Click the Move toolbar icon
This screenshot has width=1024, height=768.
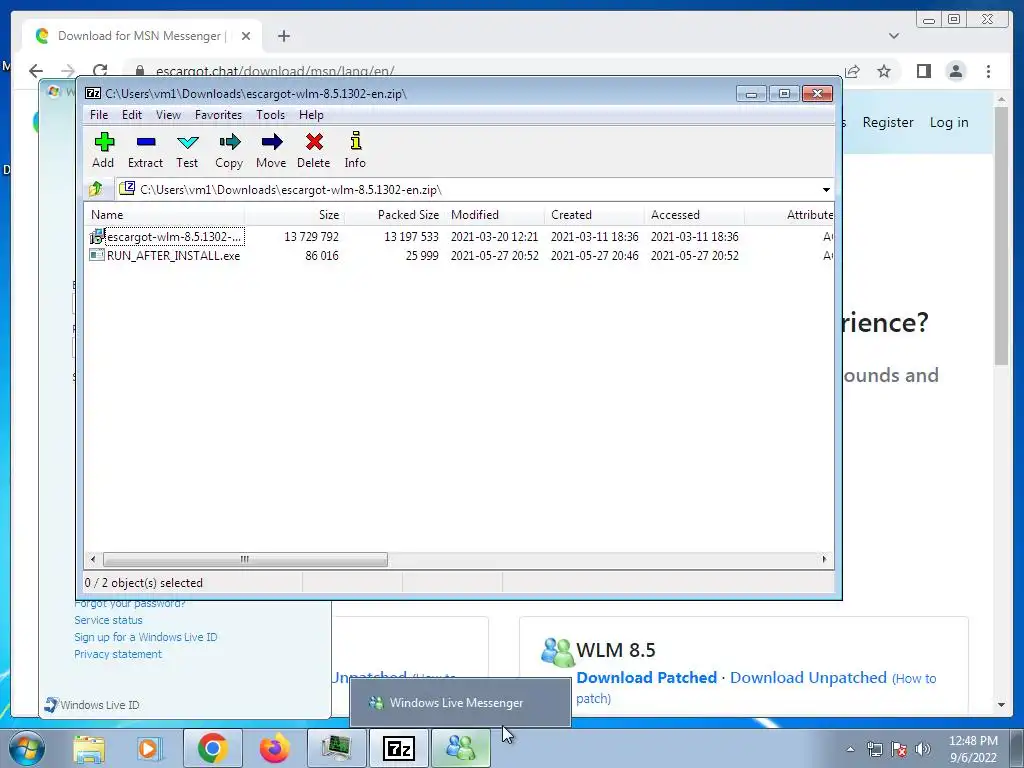pyautogui.click(x=271, y=150)
